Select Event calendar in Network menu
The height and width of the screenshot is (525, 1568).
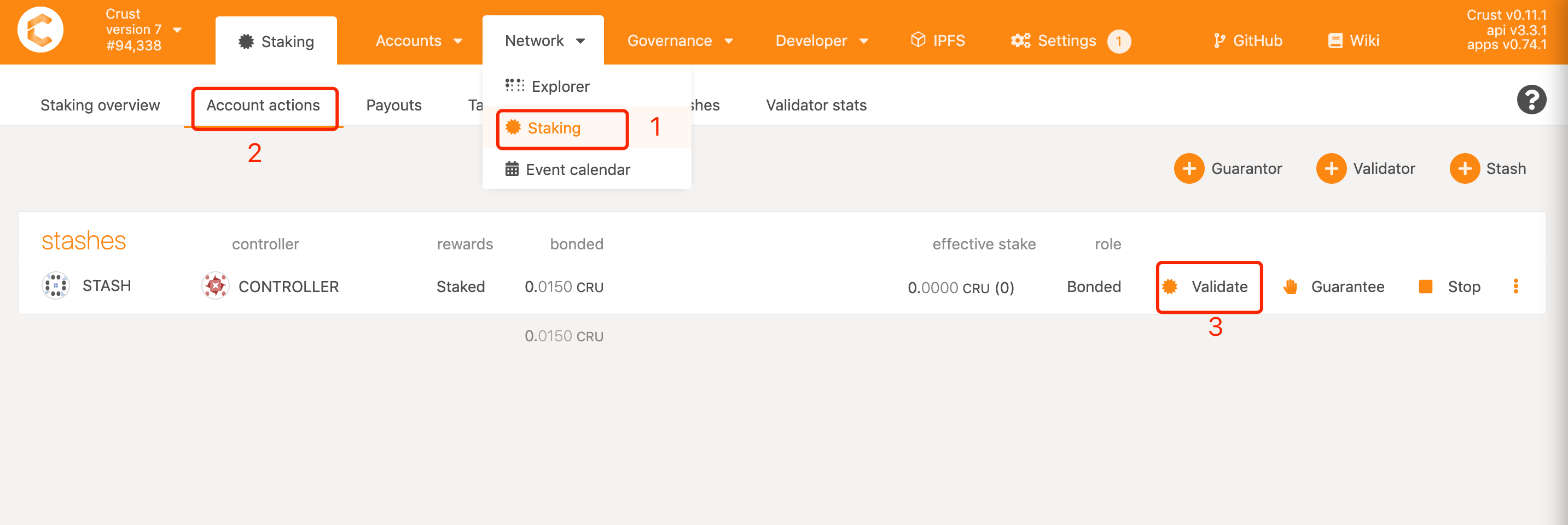pos(587,169)
